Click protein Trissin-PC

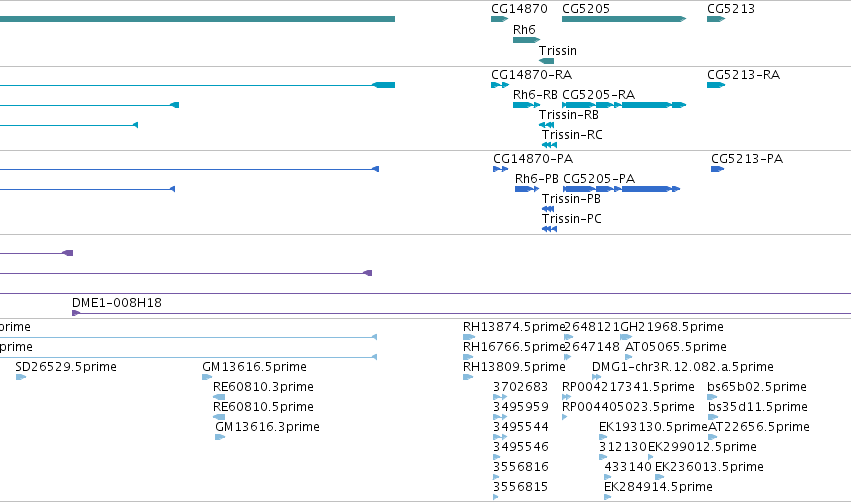point(571,219)
